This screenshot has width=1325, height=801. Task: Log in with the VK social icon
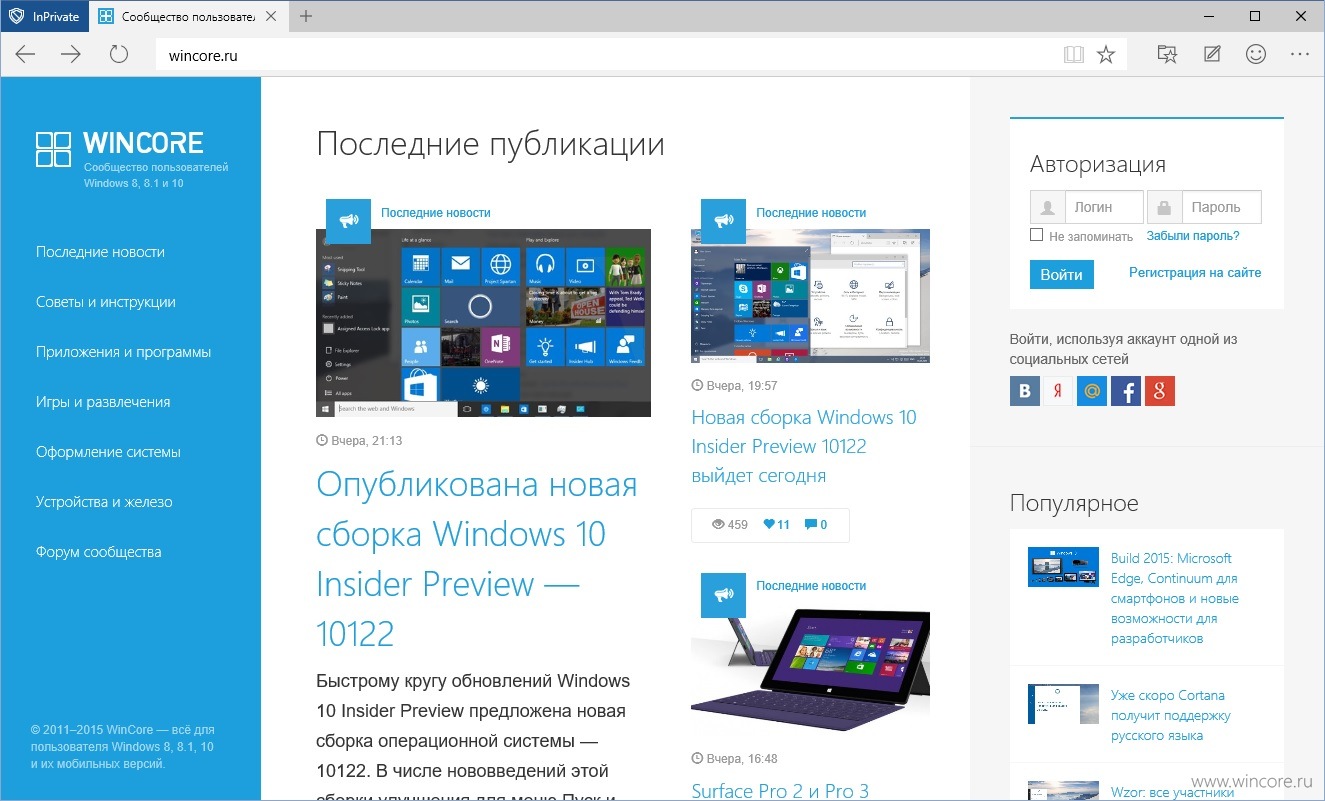[1025, 391]
